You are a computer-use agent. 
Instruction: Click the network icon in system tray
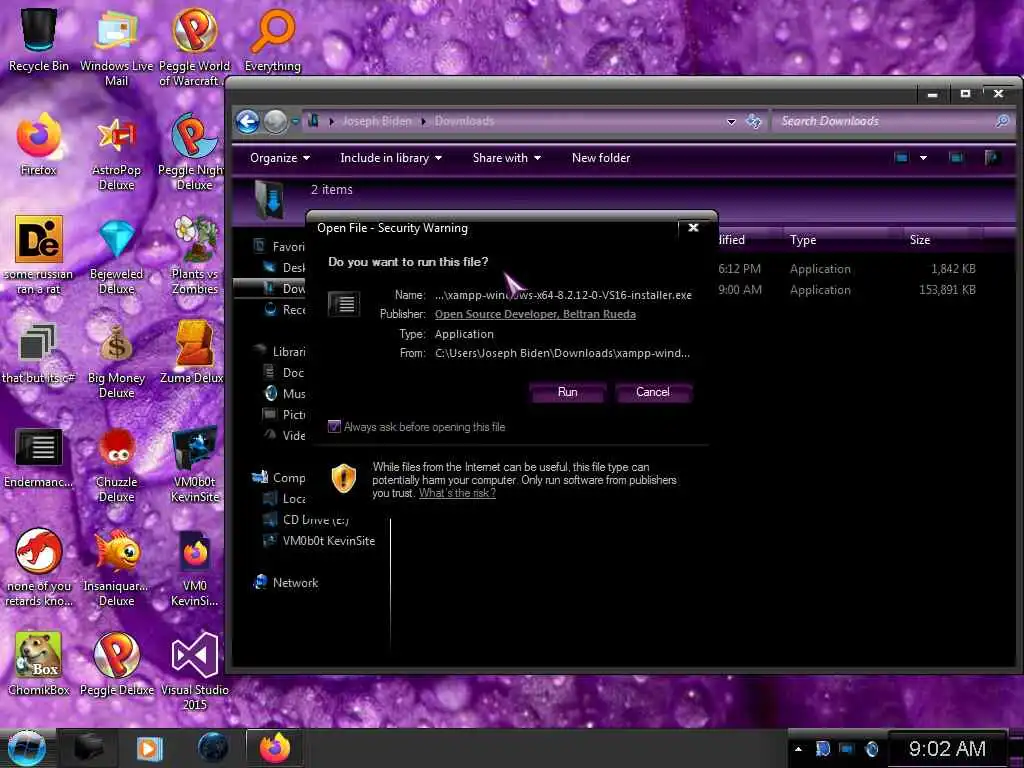click(x=847, y=749)
